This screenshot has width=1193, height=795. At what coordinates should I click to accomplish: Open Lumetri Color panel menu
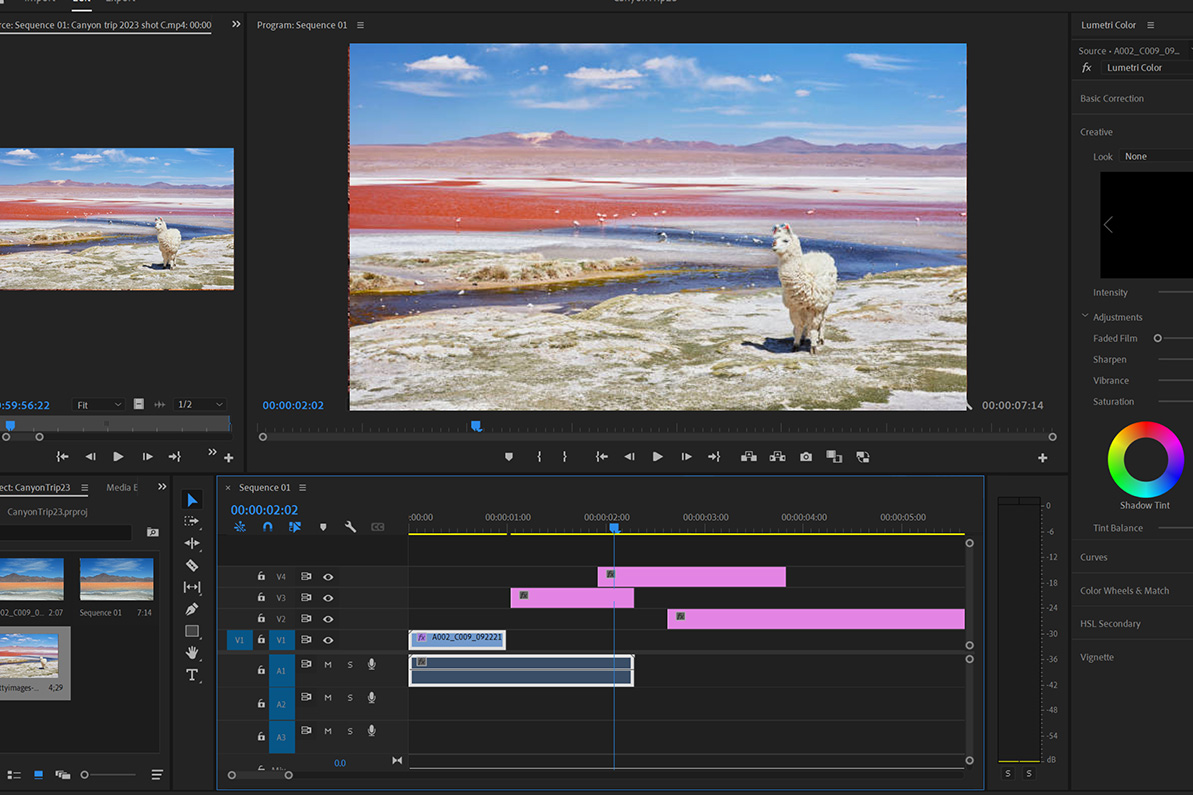(1150, 25)
